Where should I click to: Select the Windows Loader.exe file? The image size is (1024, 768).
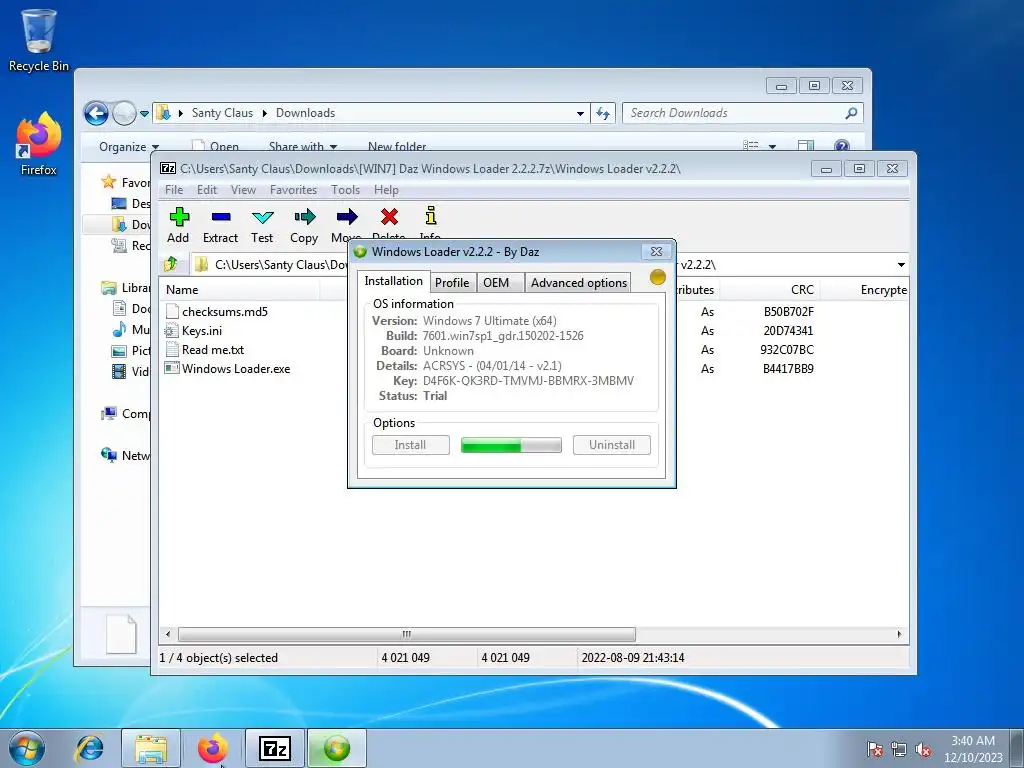(x=236, y=368)
